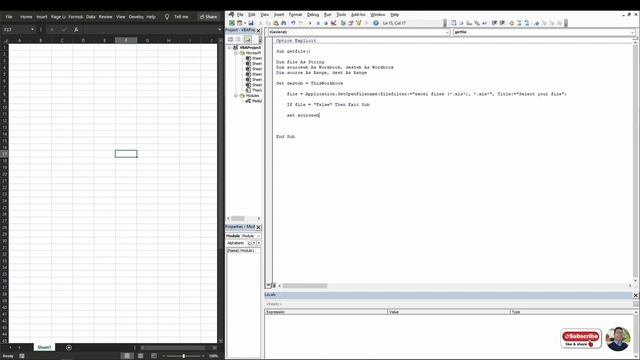Screen dimensions: 640x360
Task: Click Excel column F header
Action: click(x=126, y=40)
